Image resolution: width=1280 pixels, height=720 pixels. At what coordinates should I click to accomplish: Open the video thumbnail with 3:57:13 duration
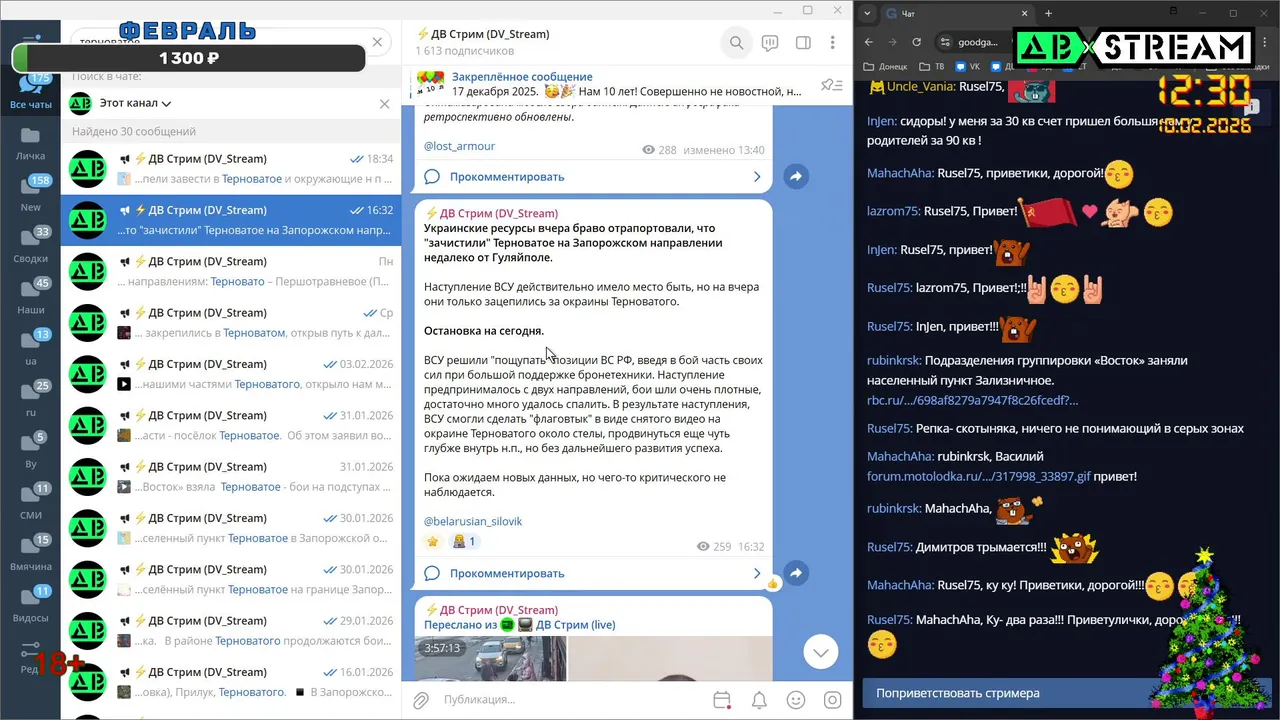pyautogui.click(x=491, y=658)
